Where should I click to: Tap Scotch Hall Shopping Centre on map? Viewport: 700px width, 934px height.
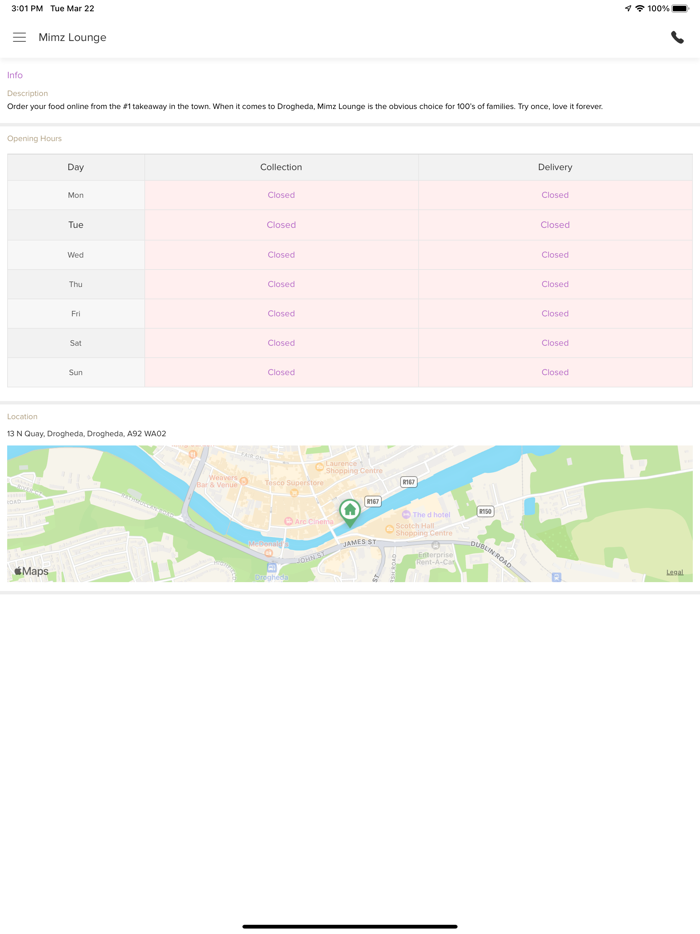419,530
